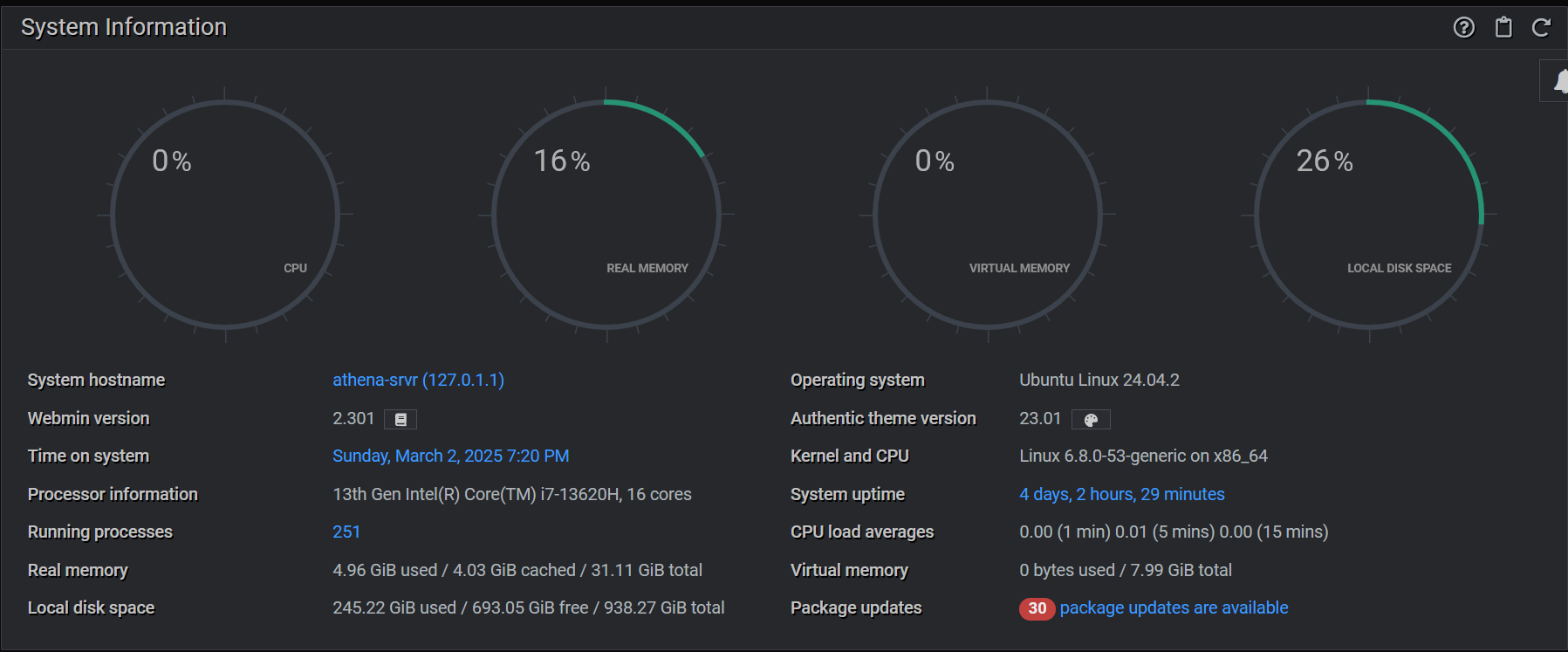The image size is (1568, 652).
Task: Open running processes link 251
Action: (x=346, y=532)
